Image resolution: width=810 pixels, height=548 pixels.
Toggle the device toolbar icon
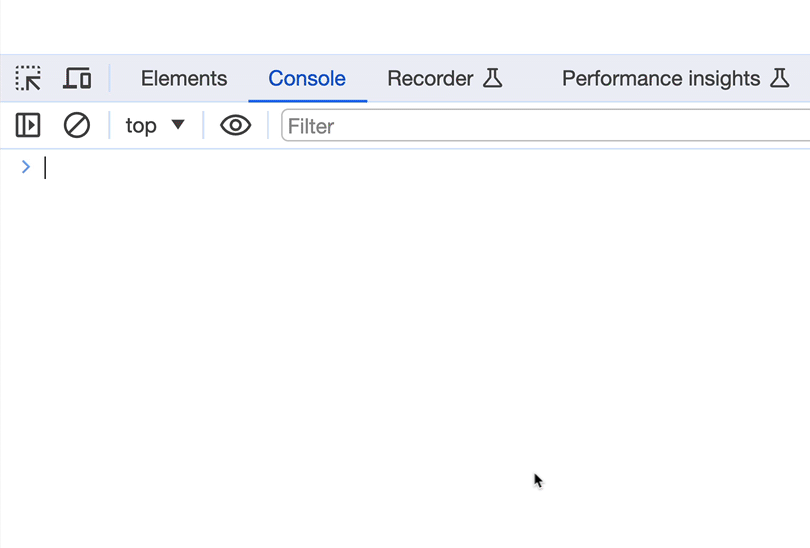(x=77, y=78)
